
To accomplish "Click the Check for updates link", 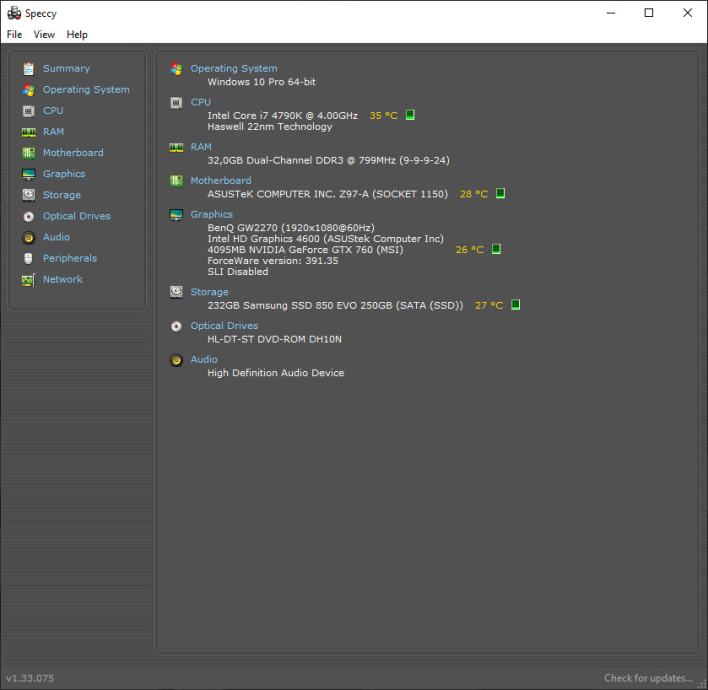I will [648, 678].
